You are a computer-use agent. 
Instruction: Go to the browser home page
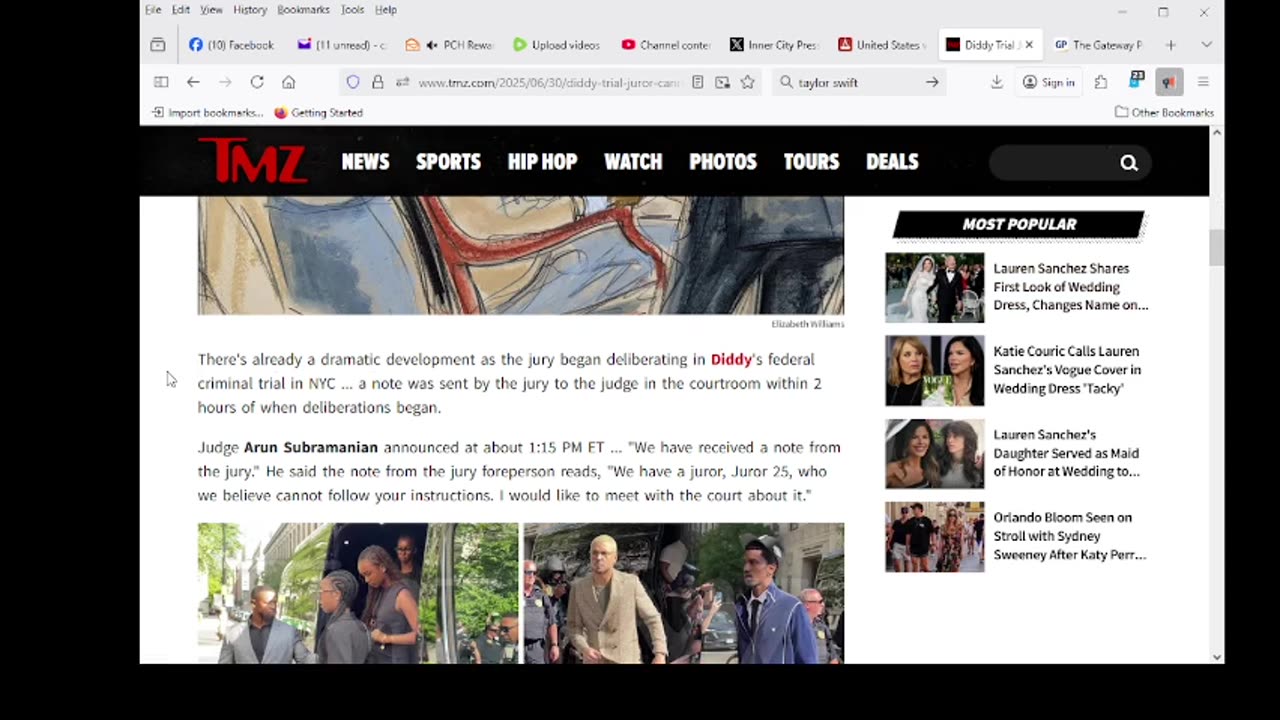(289, 82)
